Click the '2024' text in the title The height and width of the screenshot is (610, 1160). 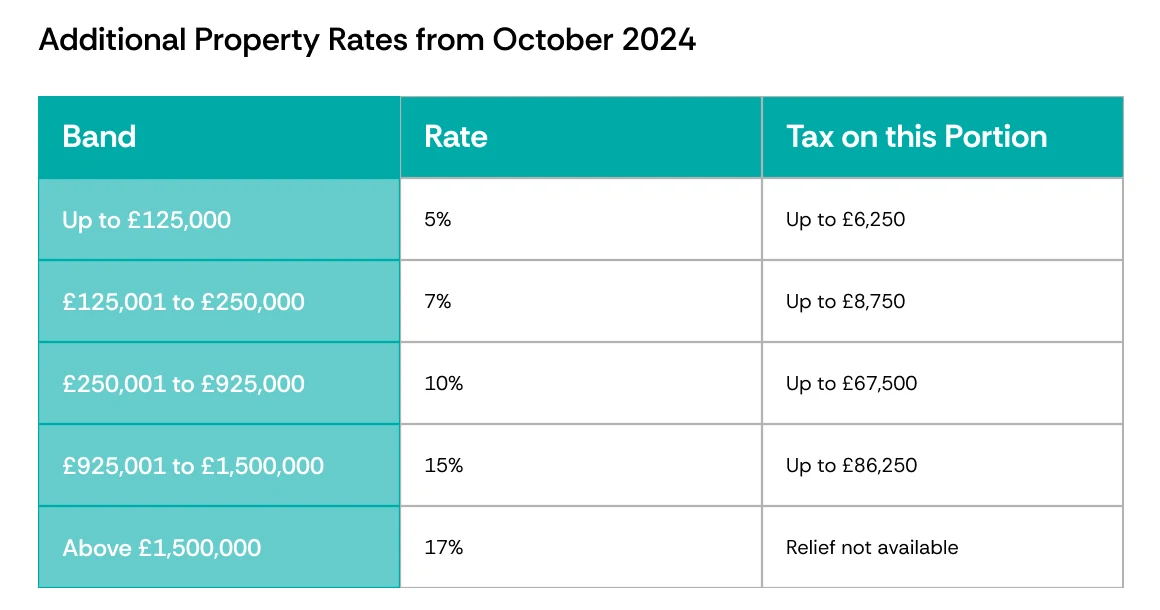point(658,39)
